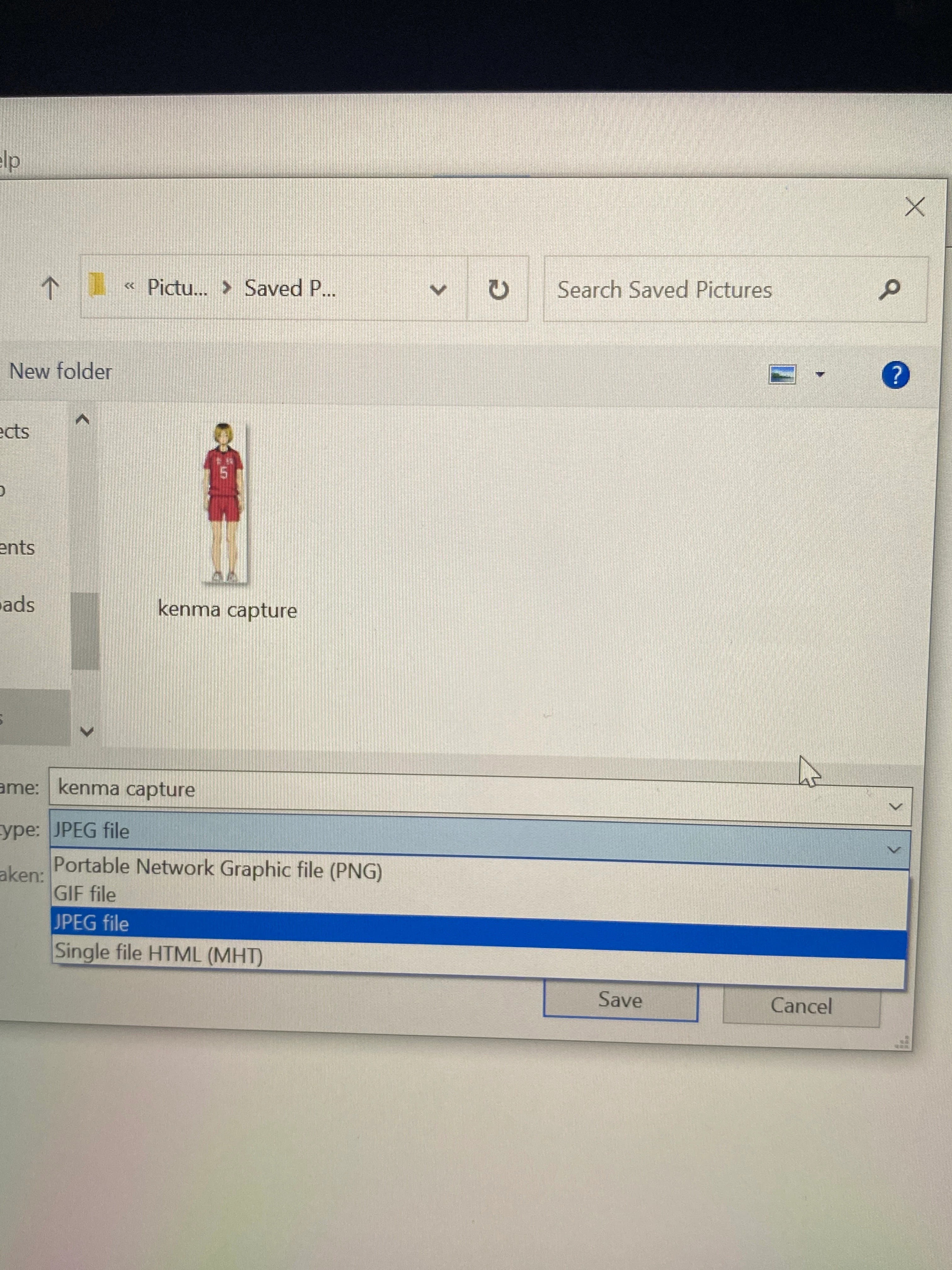952x1270 pixels.
Task: Open the view options dropdown arrow
Action: 820,375
